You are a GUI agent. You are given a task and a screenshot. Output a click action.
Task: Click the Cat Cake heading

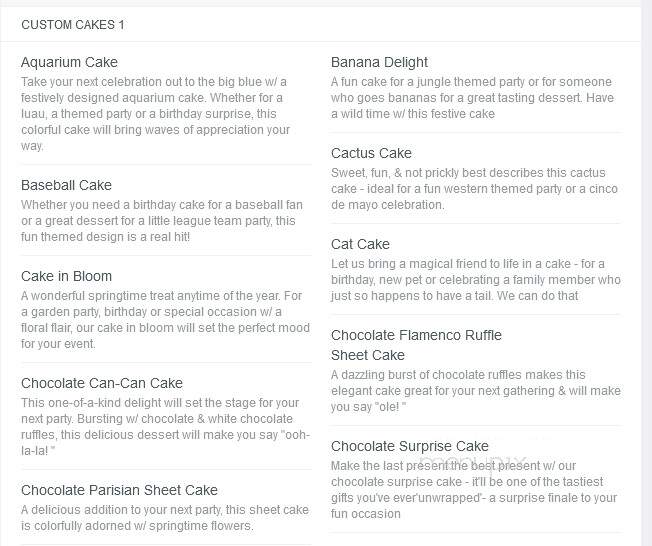click(361, 244)
